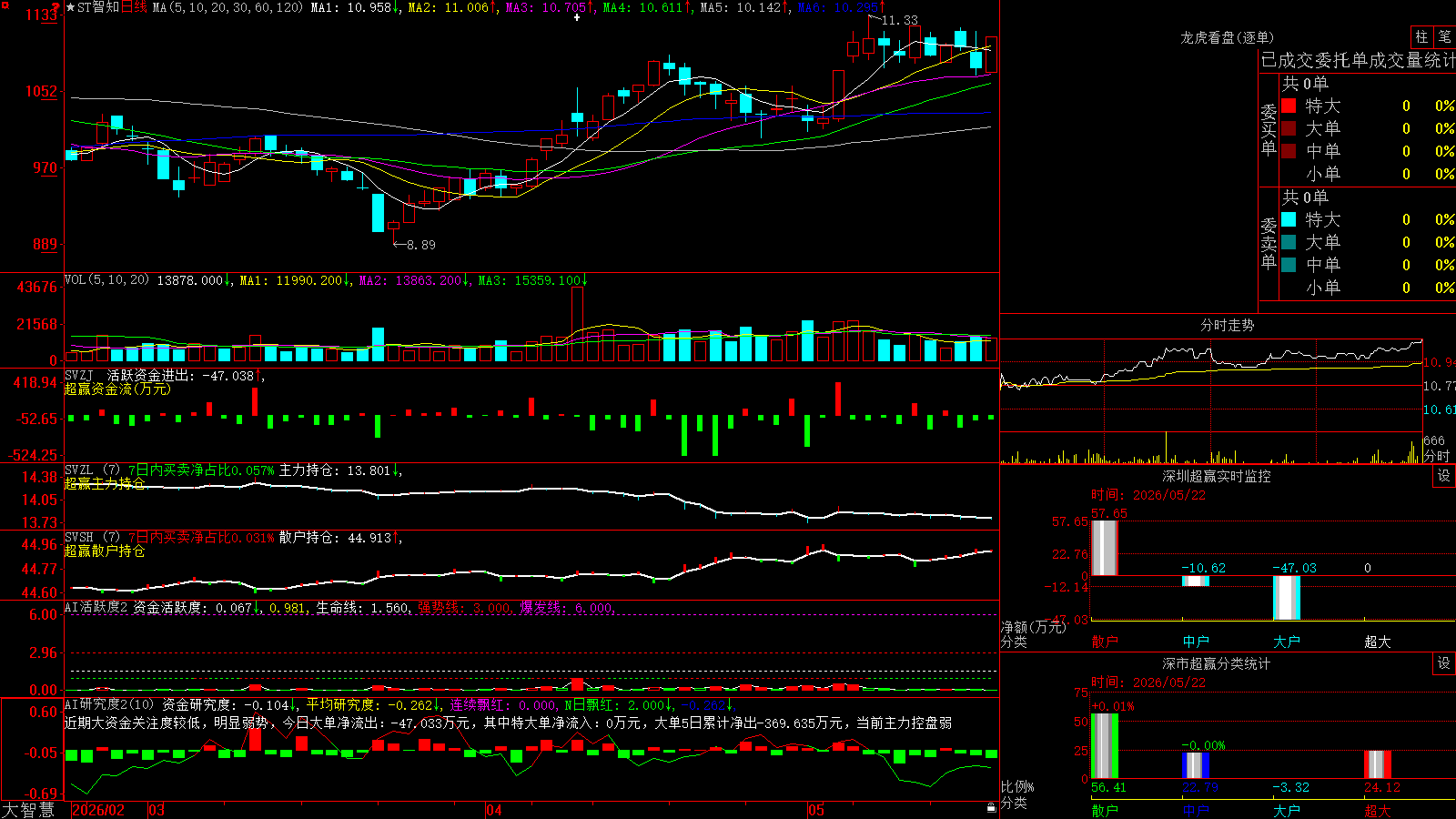Click the 主力持仓: 13.801 value
The image size is (1456, 819).
pos(335,470)
